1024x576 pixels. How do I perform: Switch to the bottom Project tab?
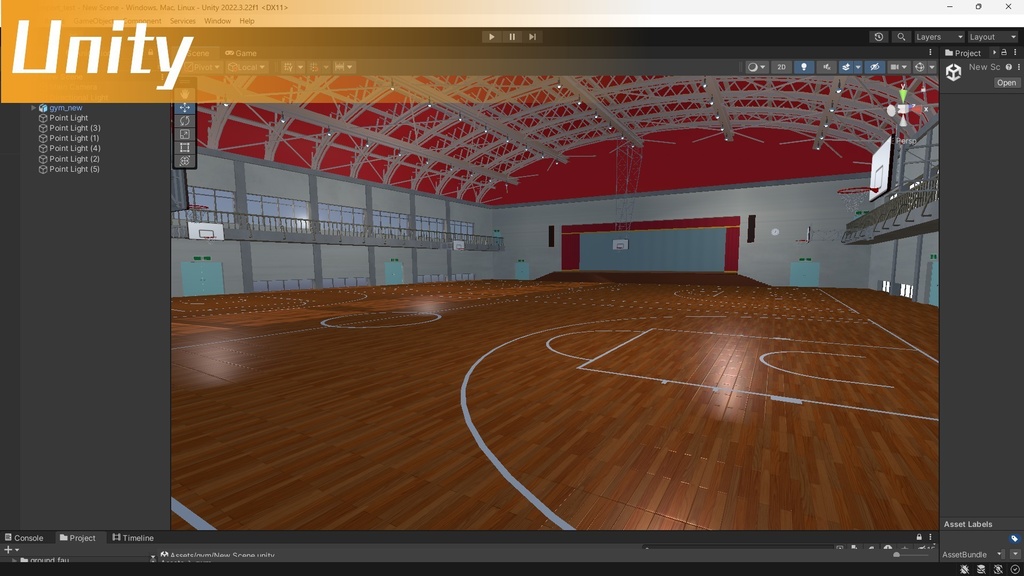point(77,537)
